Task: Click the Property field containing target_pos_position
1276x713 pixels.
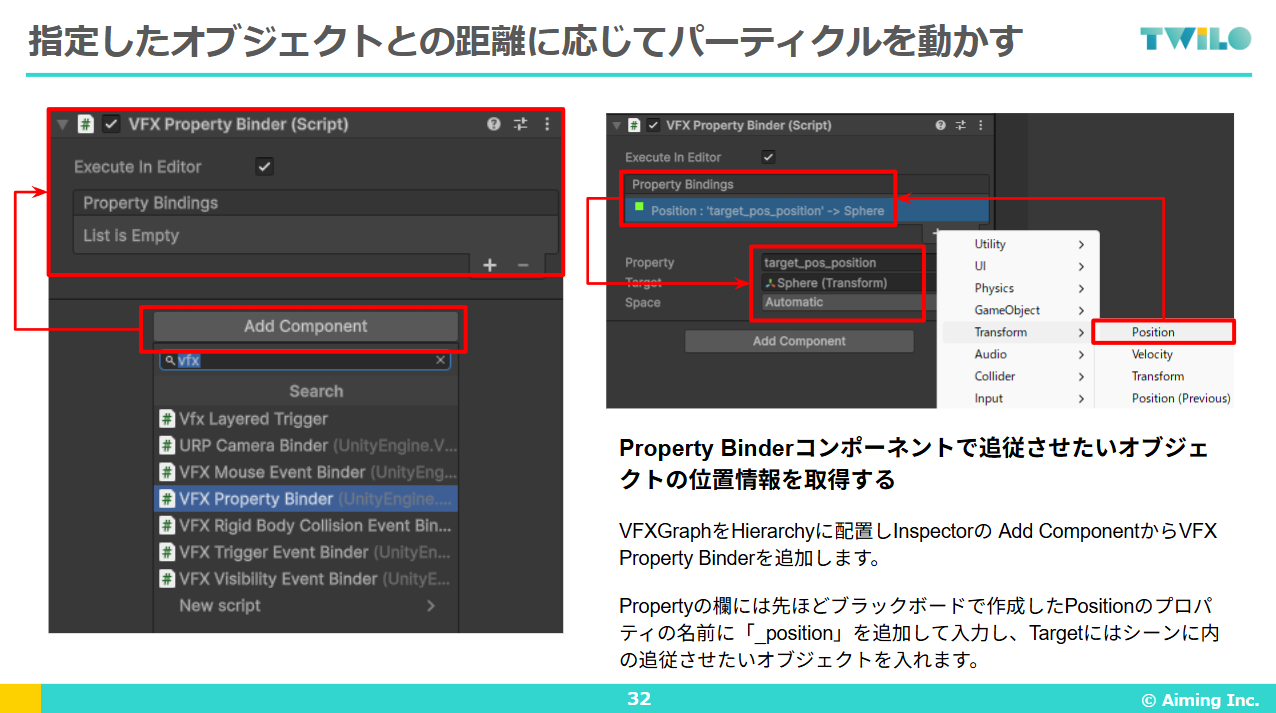Action: click(x=840, y=263)
